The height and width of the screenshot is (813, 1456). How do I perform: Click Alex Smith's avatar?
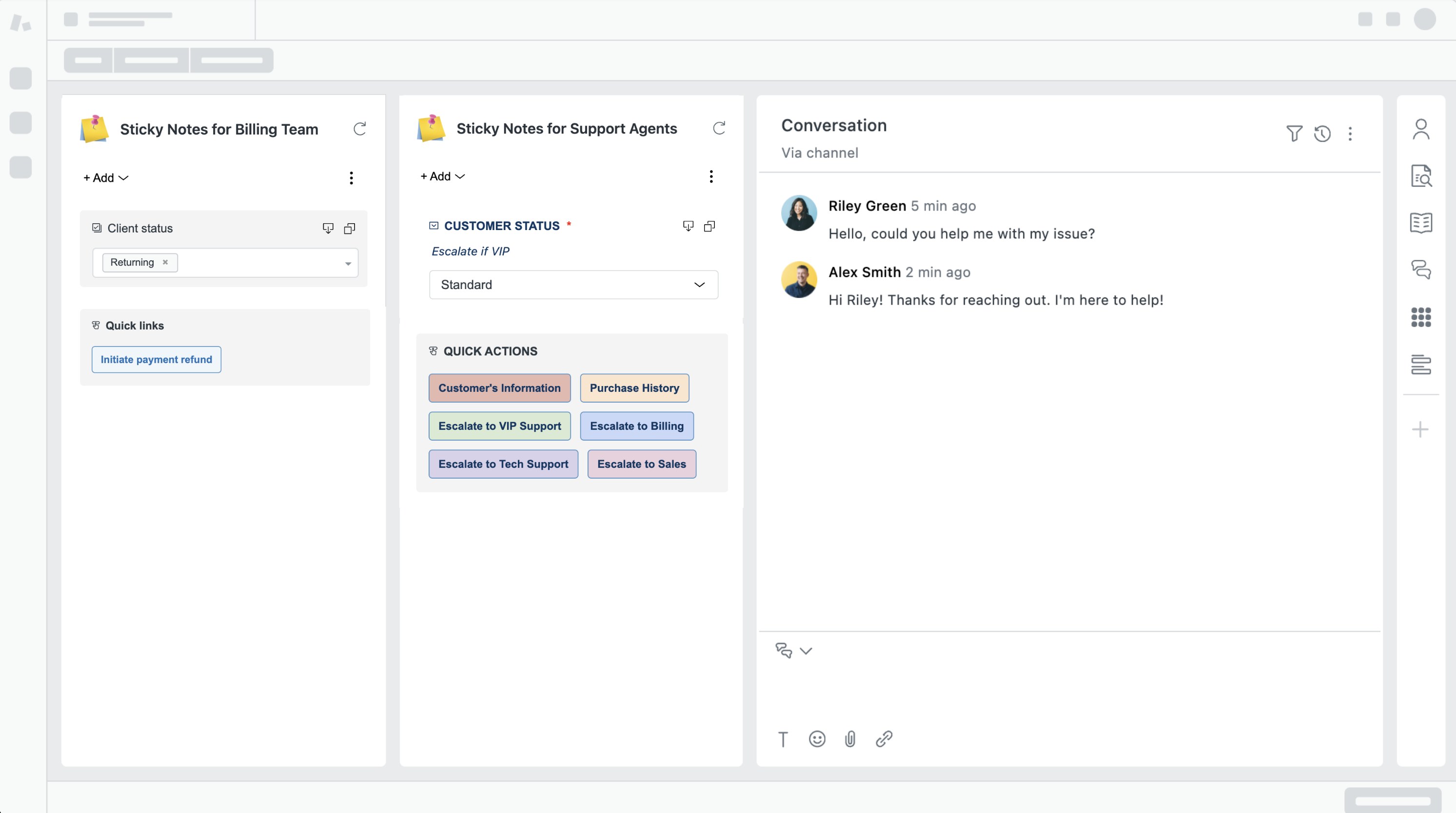tap(799, 280)
